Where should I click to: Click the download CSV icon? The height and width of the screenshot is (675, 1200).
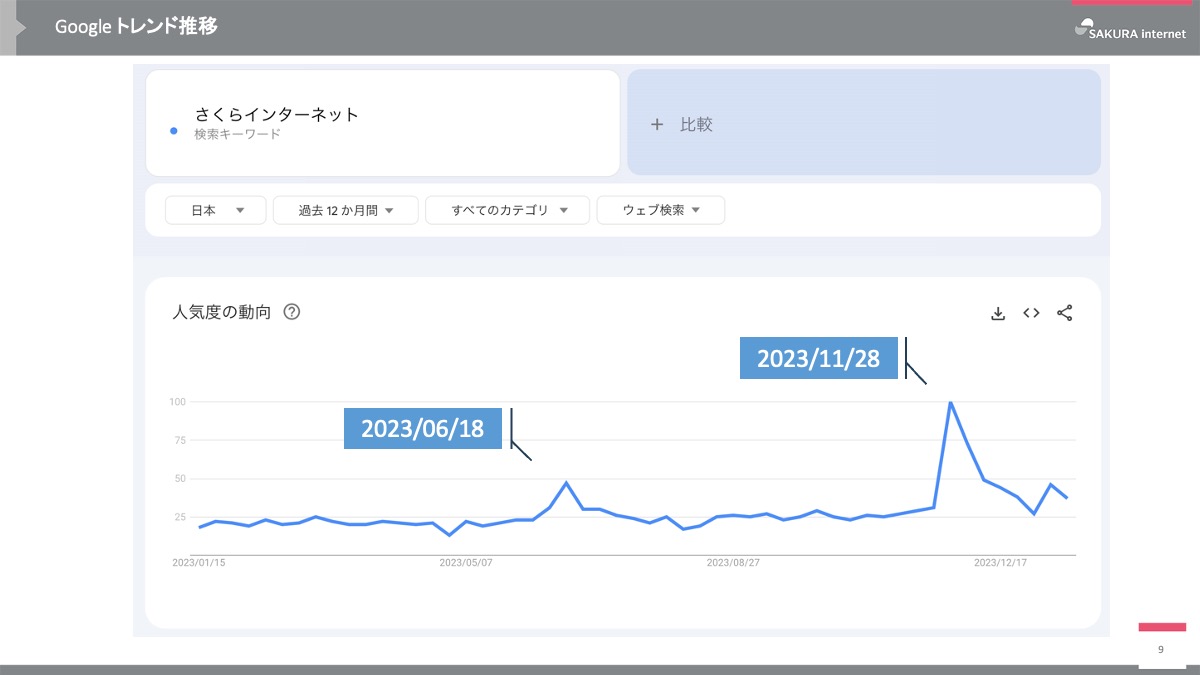(x=997, y=313)
